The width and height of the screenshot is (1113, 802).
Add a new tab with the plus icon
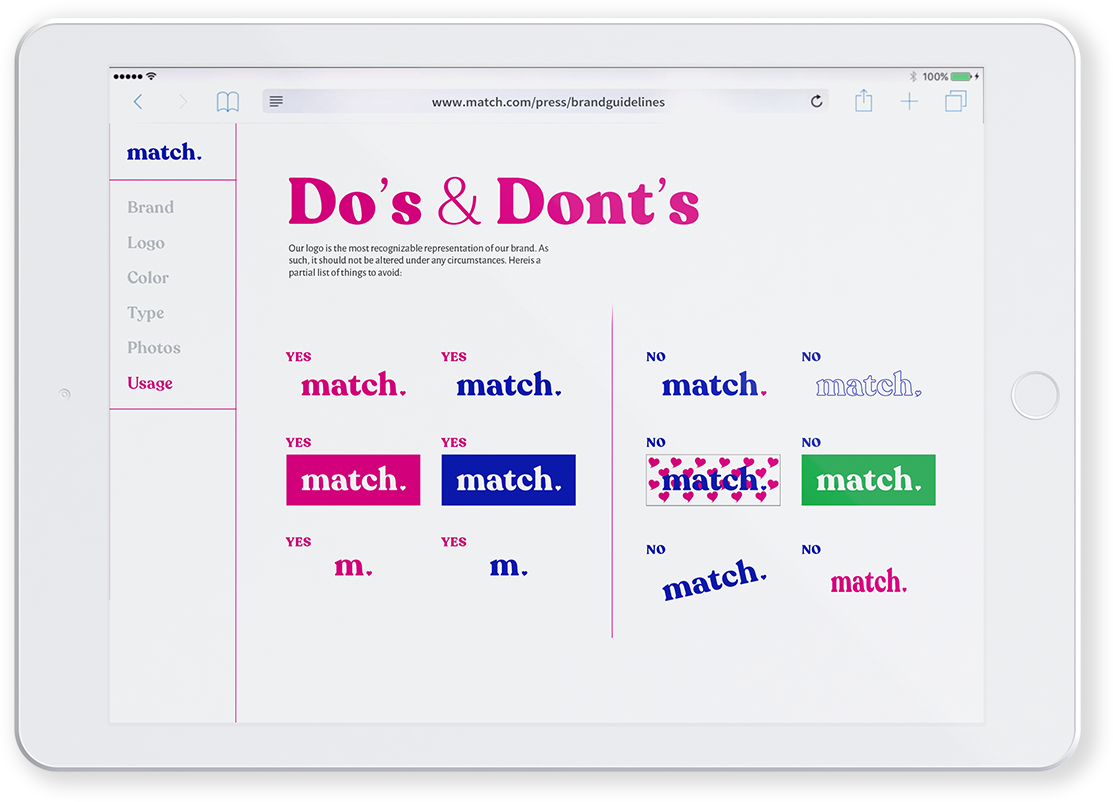pos(909,101)
